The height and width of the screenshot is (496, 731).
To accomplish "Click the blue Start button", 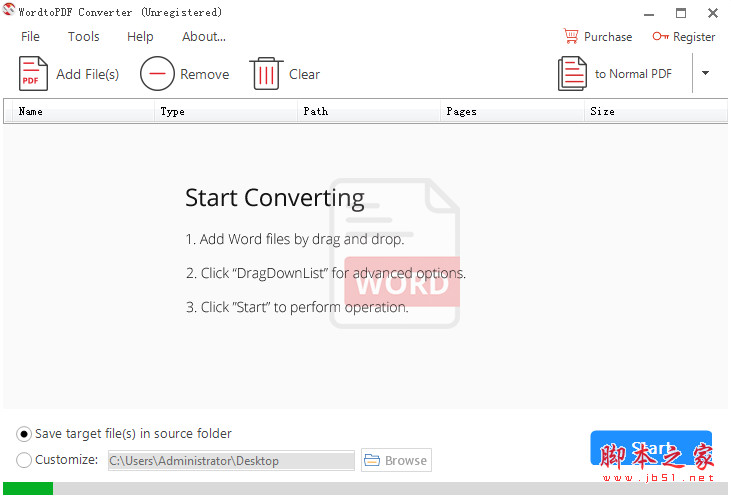I will click(651, 448).
